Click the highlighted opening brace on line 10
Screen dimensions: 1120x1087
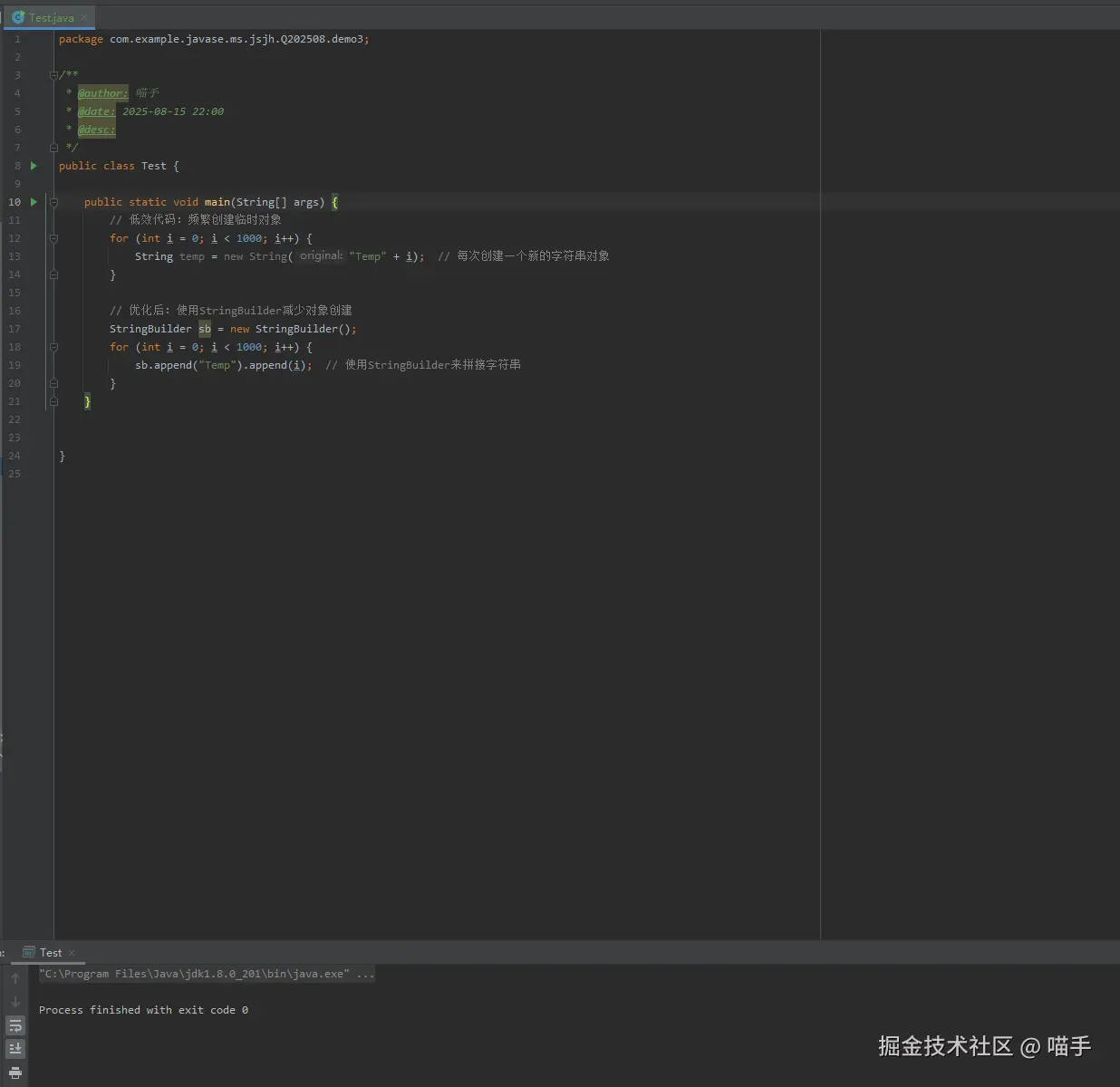pyautogui.click(x=334, y=202)
